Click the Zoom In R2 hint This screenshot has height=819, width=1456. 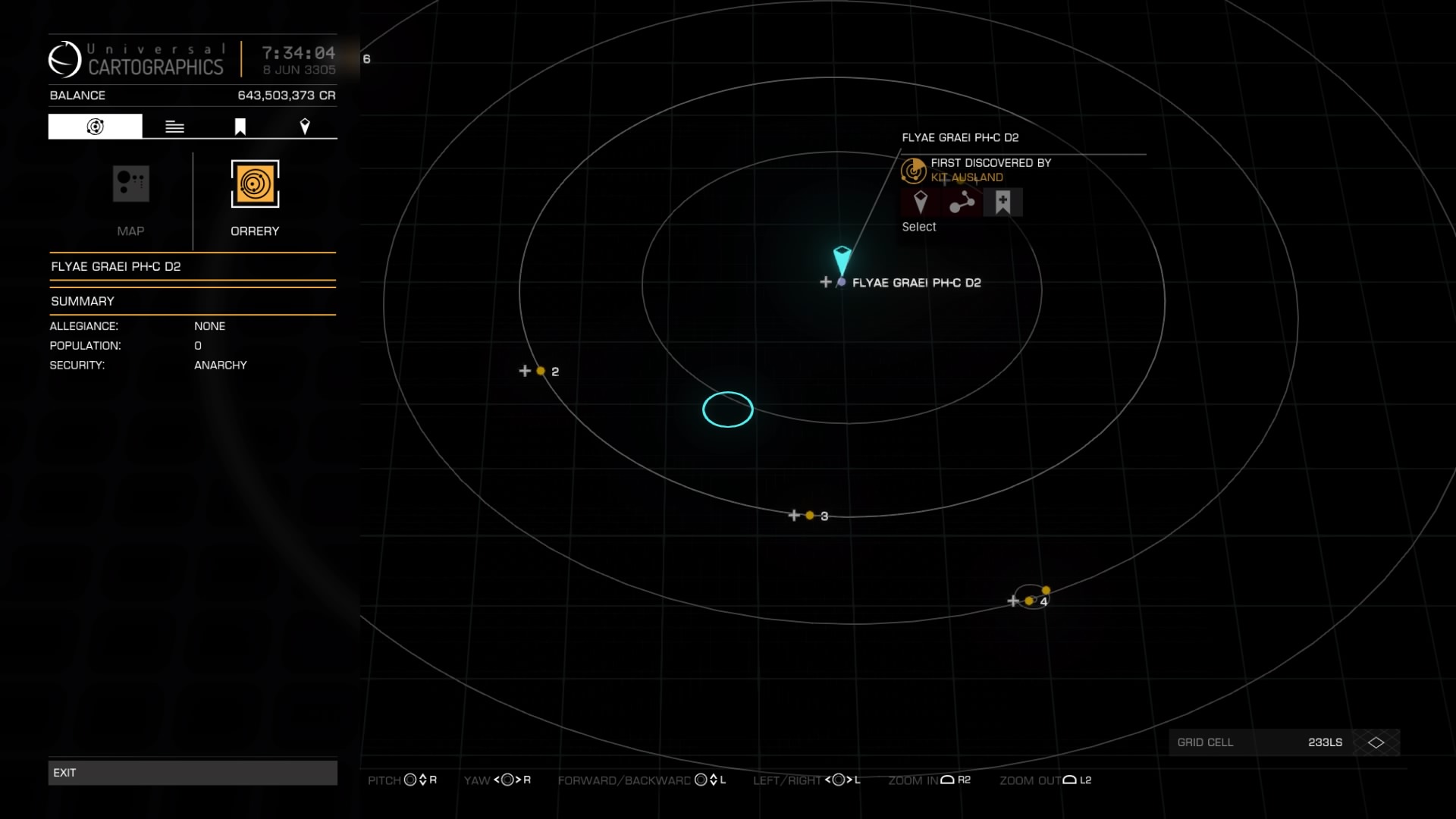point(930,780)
